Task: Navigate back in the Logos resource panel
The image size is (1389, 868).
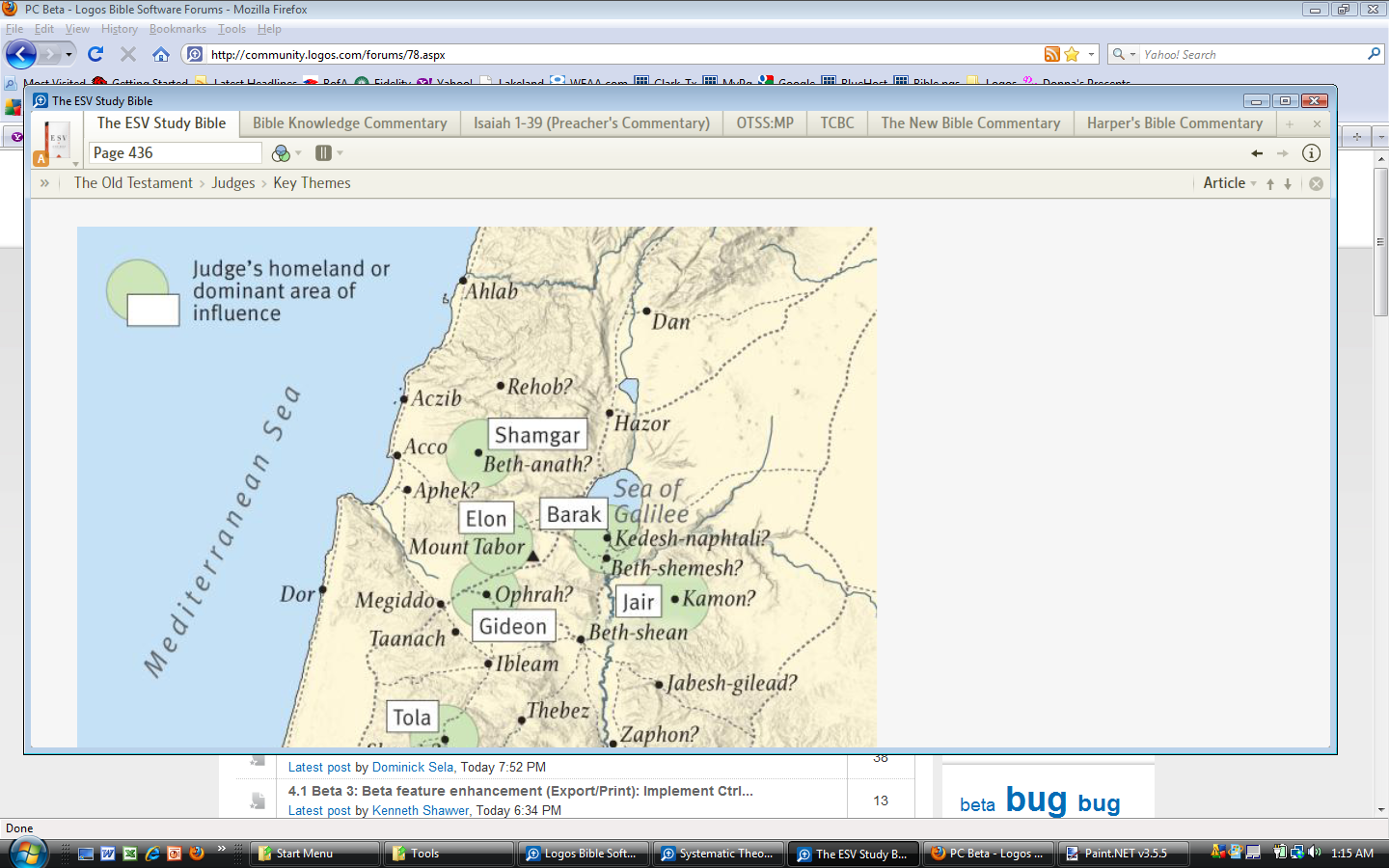Action: pyautogui.click(x=1257, y=153)
